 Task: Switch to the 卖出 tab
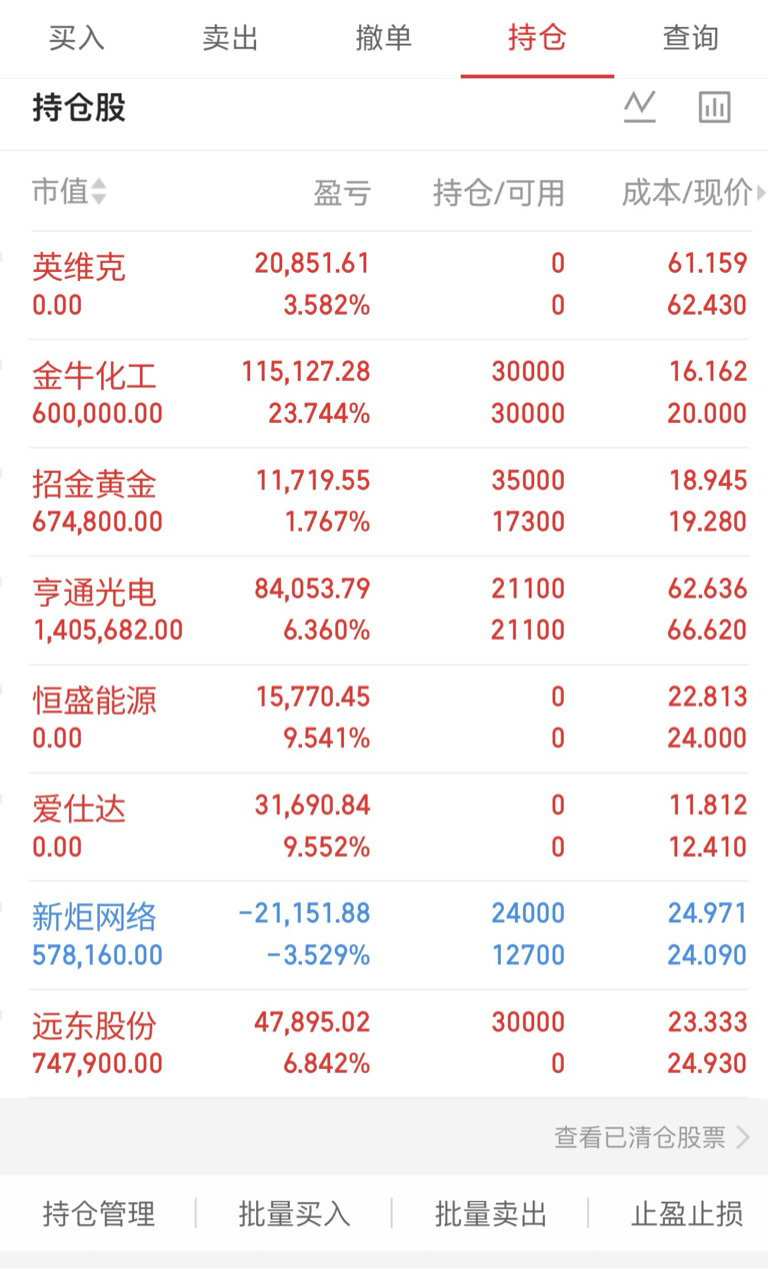click(x=230, y=39)
